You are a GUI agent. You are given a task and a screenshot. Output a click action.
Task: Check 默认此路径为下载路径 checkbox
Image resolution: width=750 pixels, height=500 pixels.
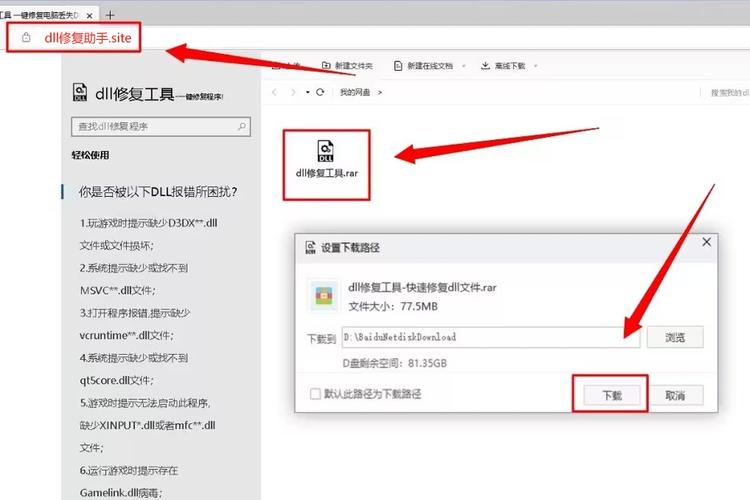[x=315, y=394]
